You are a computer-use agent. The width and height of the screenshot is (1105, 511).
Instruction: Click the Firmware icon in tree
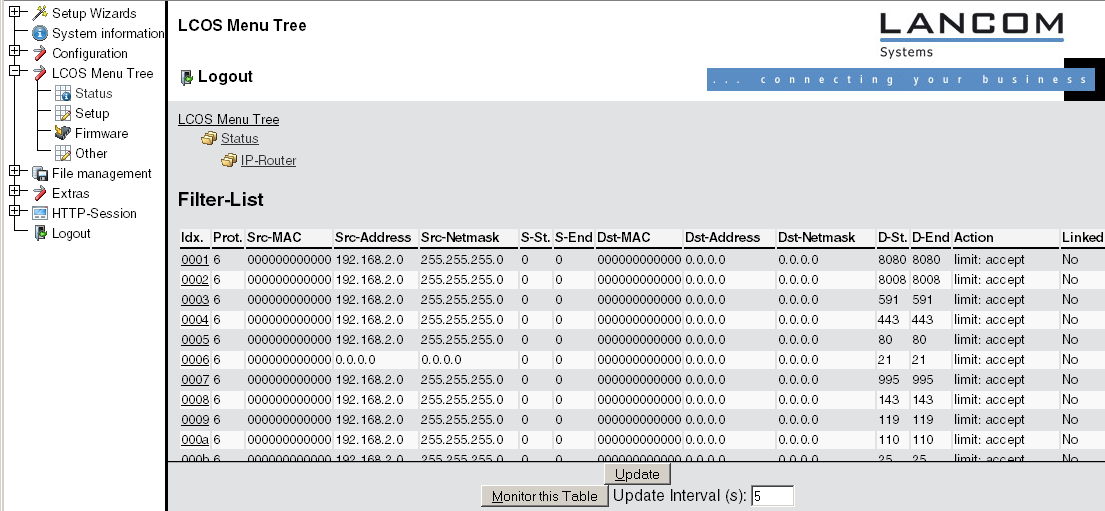coord(63,133)
